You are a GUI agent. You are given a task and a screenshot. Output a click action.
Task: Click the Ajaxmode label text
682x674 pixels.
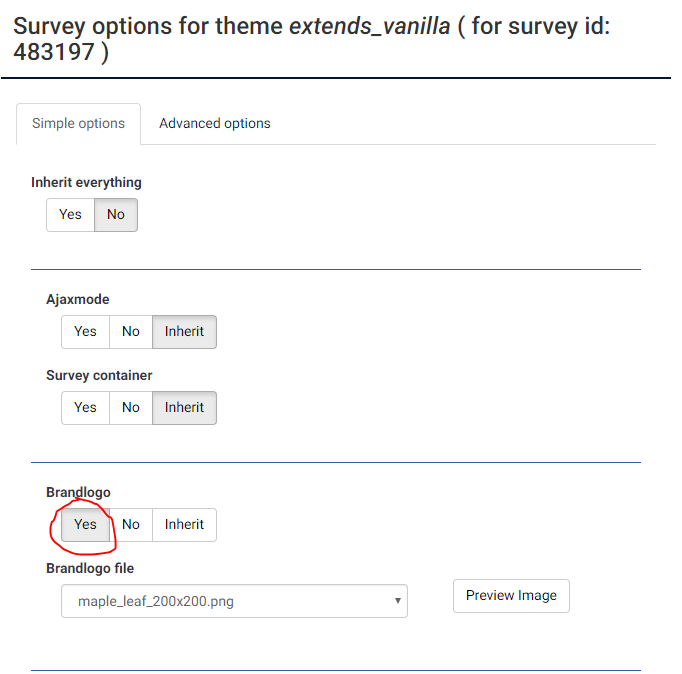pos(77,299)
